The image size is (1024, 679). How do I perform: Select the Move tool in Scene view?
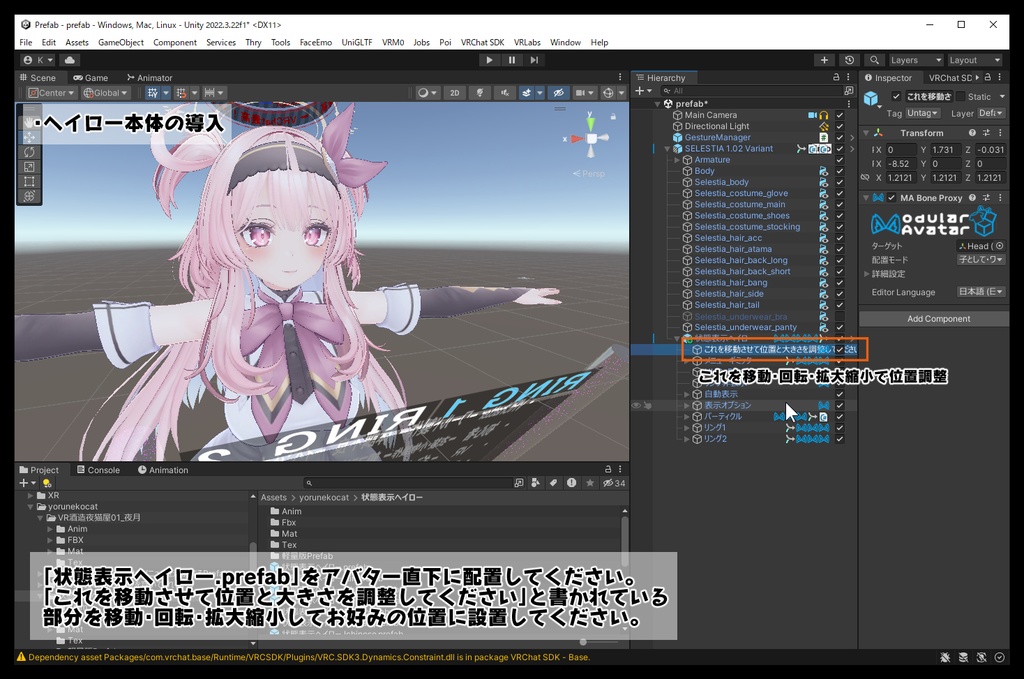click(29, 138)
